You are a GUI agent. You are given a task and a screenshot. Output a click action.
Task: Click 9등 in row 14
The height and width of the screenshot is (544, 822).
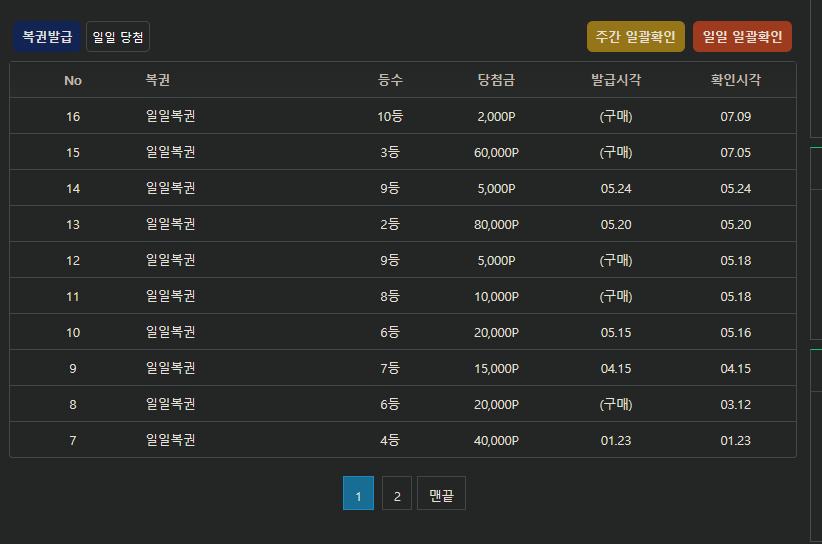(x=390, y=189)
